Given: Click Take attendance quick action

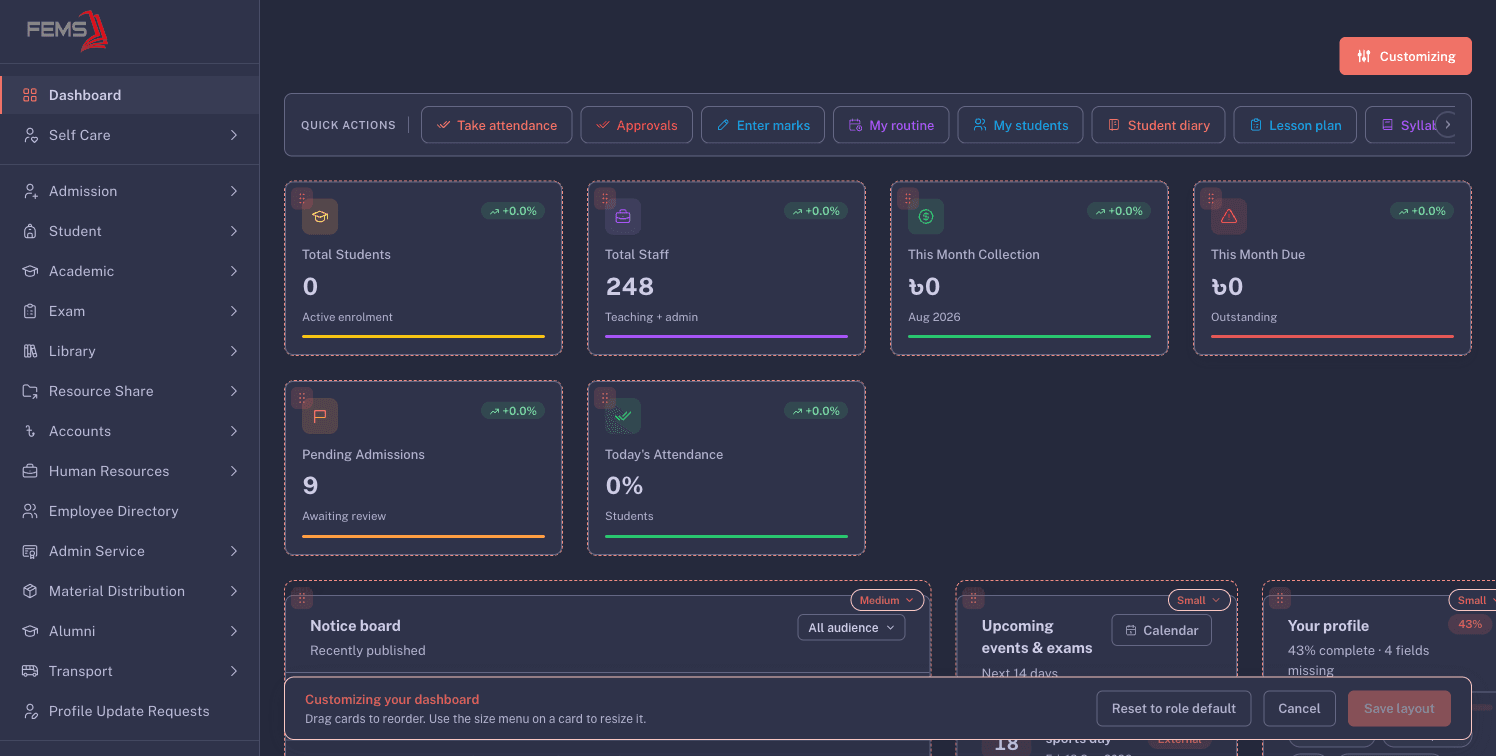Looking at the screenshot, I should click(496, 125).
